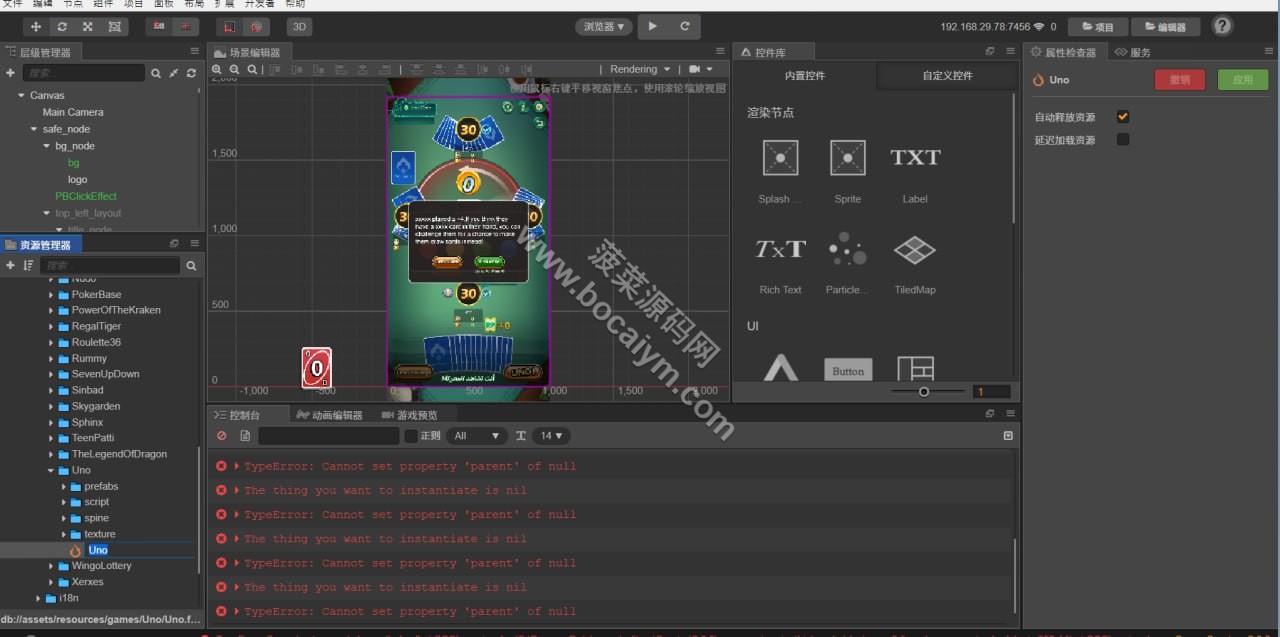Open the console font size dropdown
Image resolution: width=1280 pixels, height=637 pixels.
click(x=553, y=436)
